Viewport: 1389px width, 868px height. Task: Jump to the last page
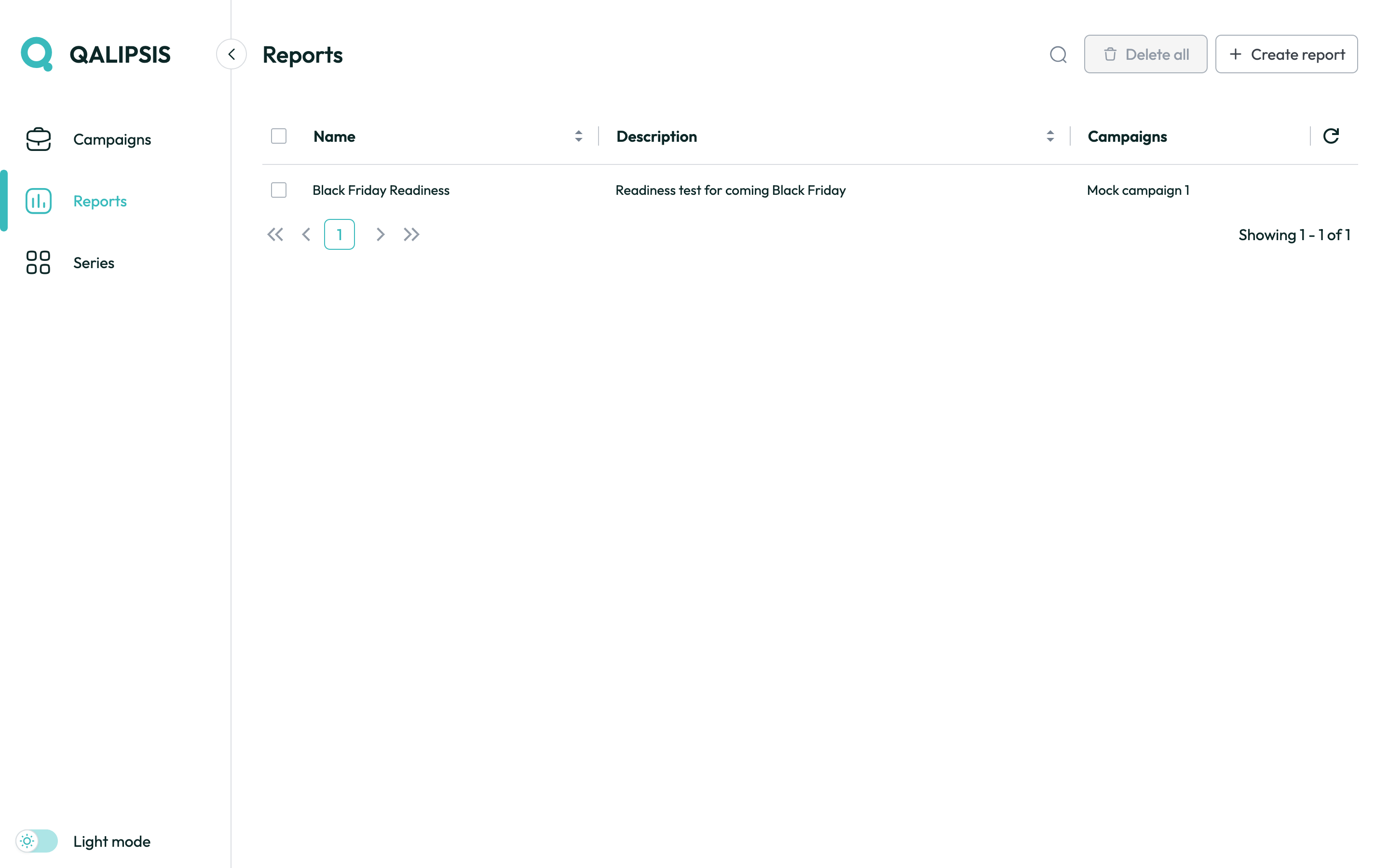pos(411,234)
